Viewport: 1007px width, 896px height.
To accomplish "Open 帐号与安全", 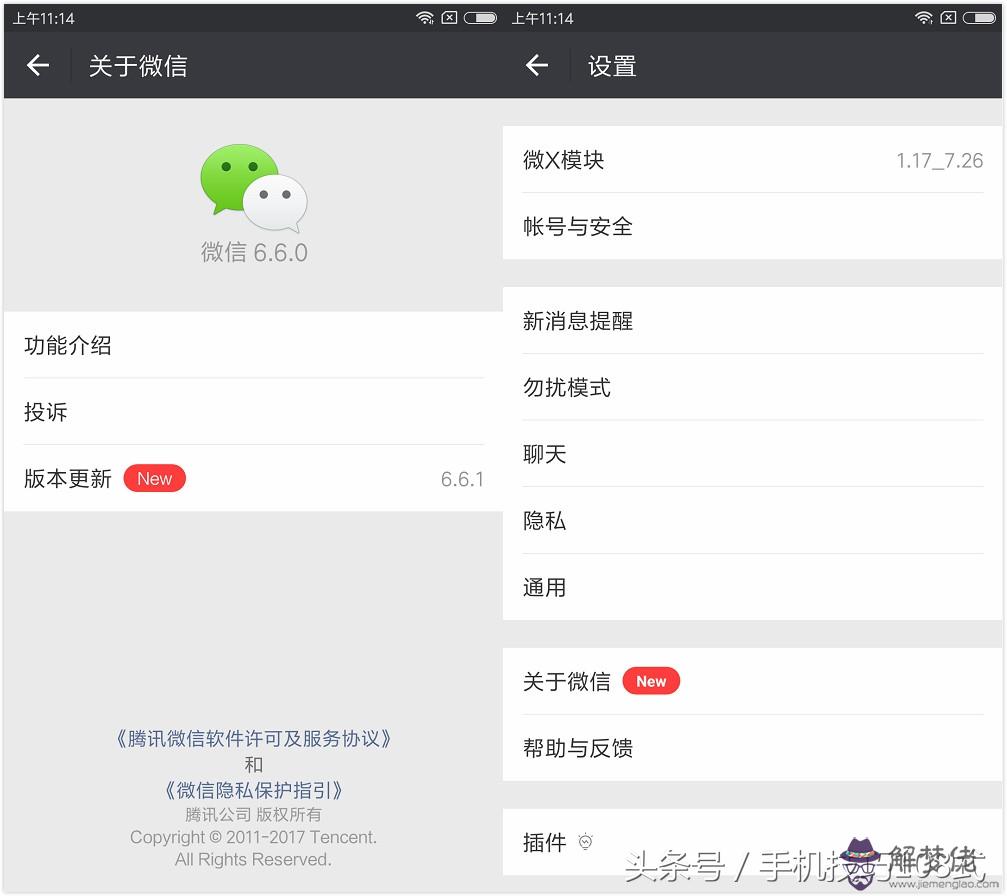I will click(752, 226).
